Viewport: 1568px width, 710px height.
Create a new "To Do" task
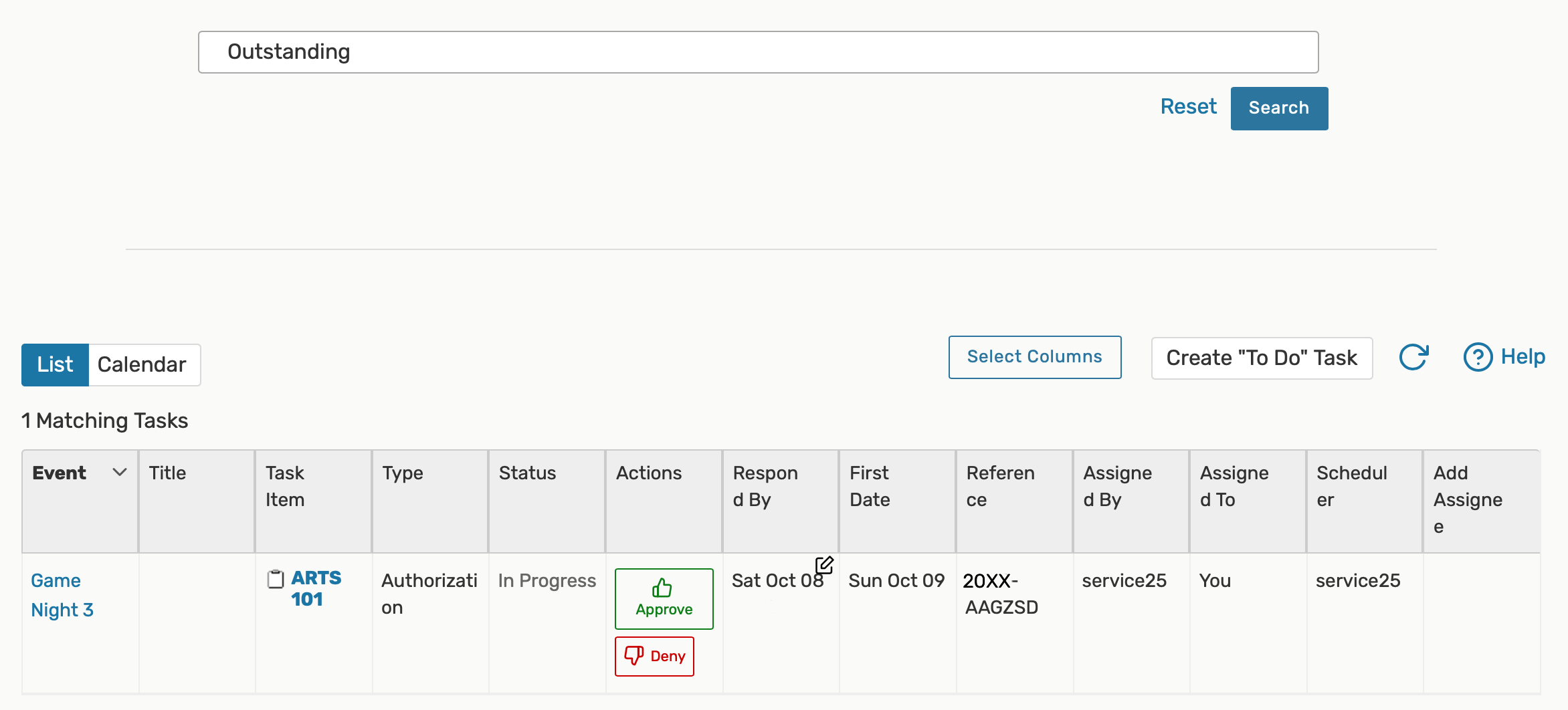[1261, 358]
